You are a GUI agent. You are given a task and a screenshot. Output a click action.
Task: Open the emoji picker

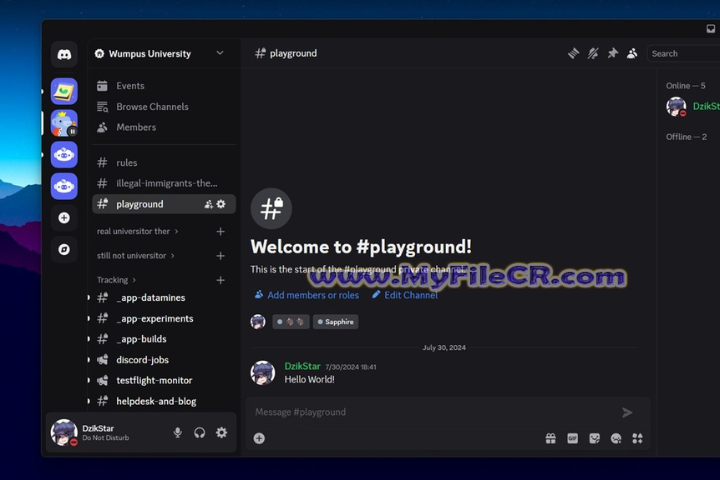[x=616, y=439]
